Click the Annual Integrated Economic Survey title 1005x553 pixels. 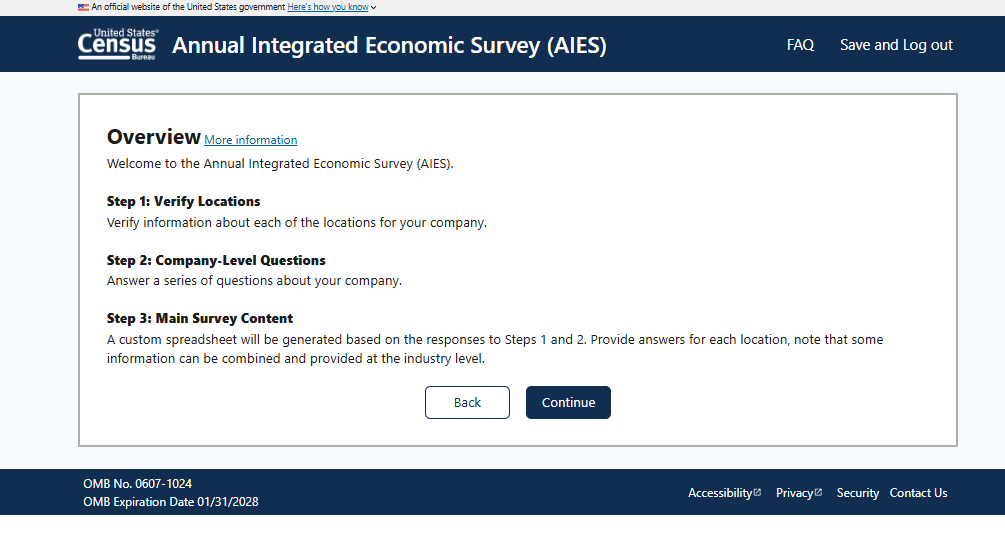coord(389,45)
